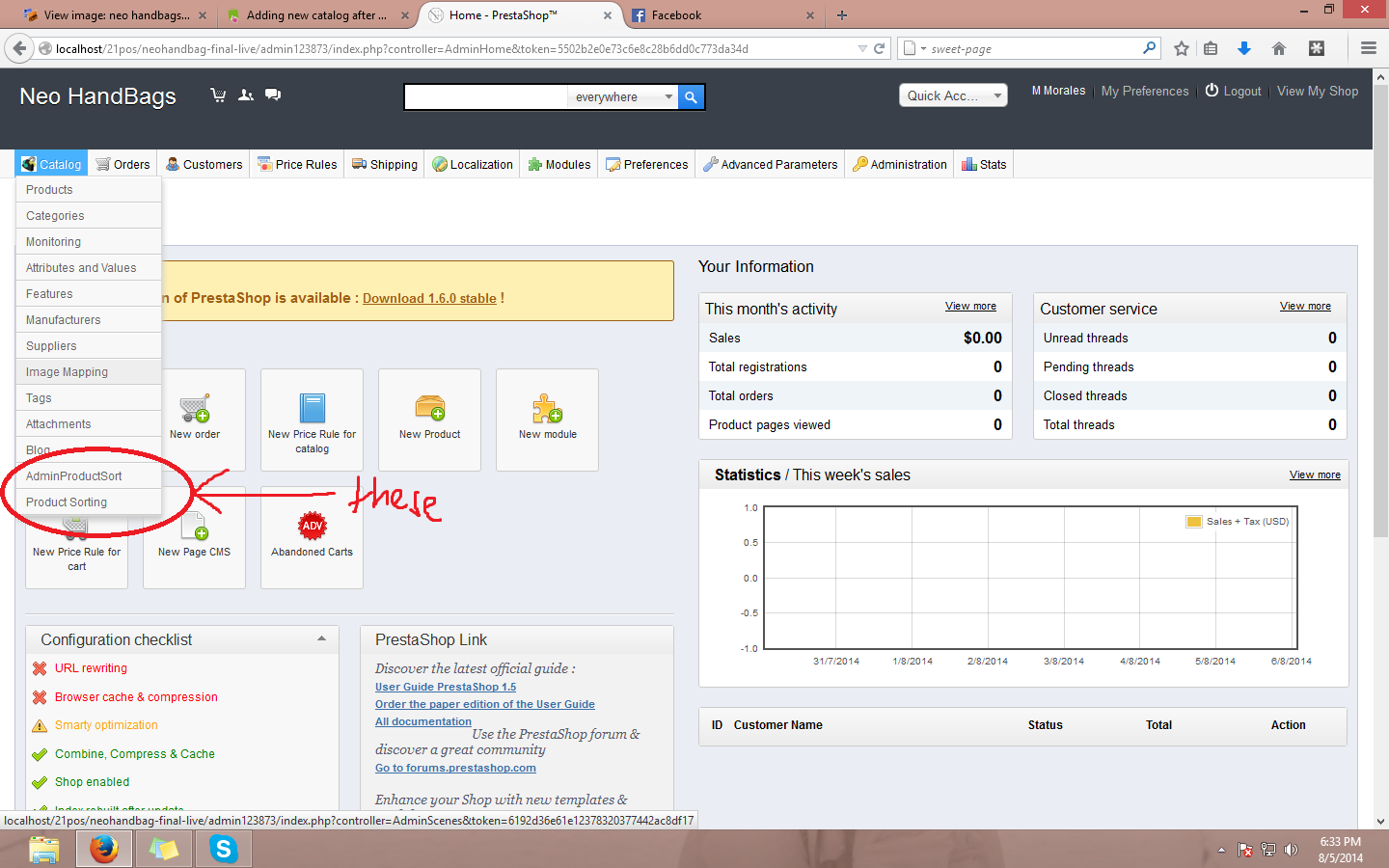Switch to the Facebook browser tab
Image resolution: width=1389 pixels, height=868 pixels.
coord(722,15)
